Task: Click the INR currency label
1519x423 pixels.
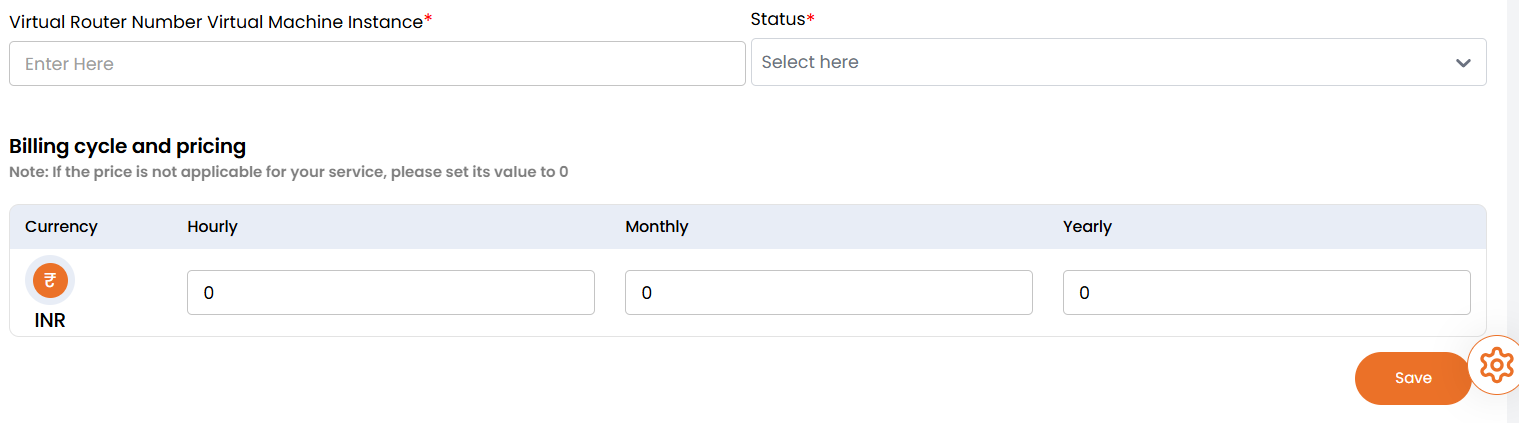Action: (x=50, y=321)
